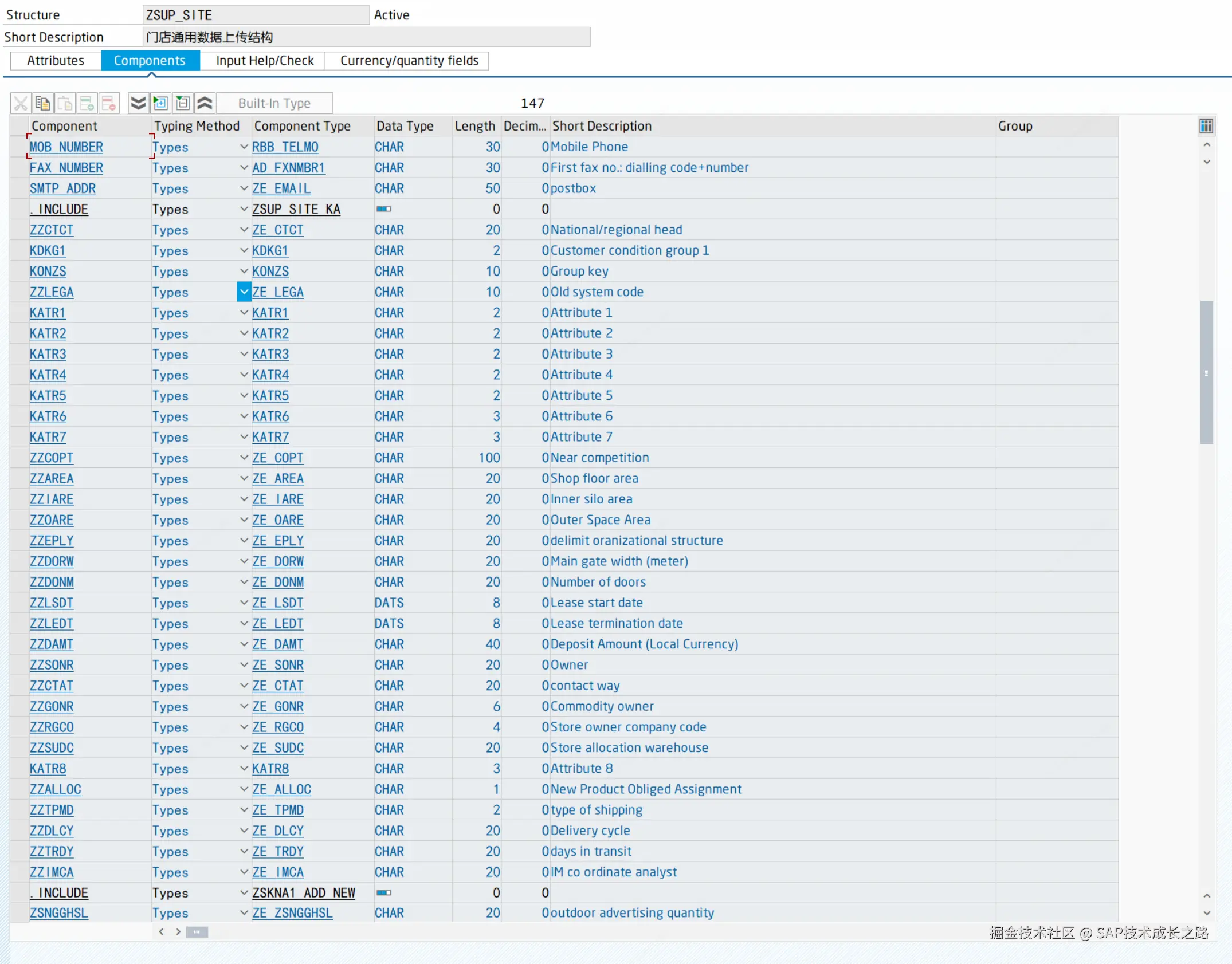
Task: Click the vertical scrollbar thumb
Action: coord(1206,372)
